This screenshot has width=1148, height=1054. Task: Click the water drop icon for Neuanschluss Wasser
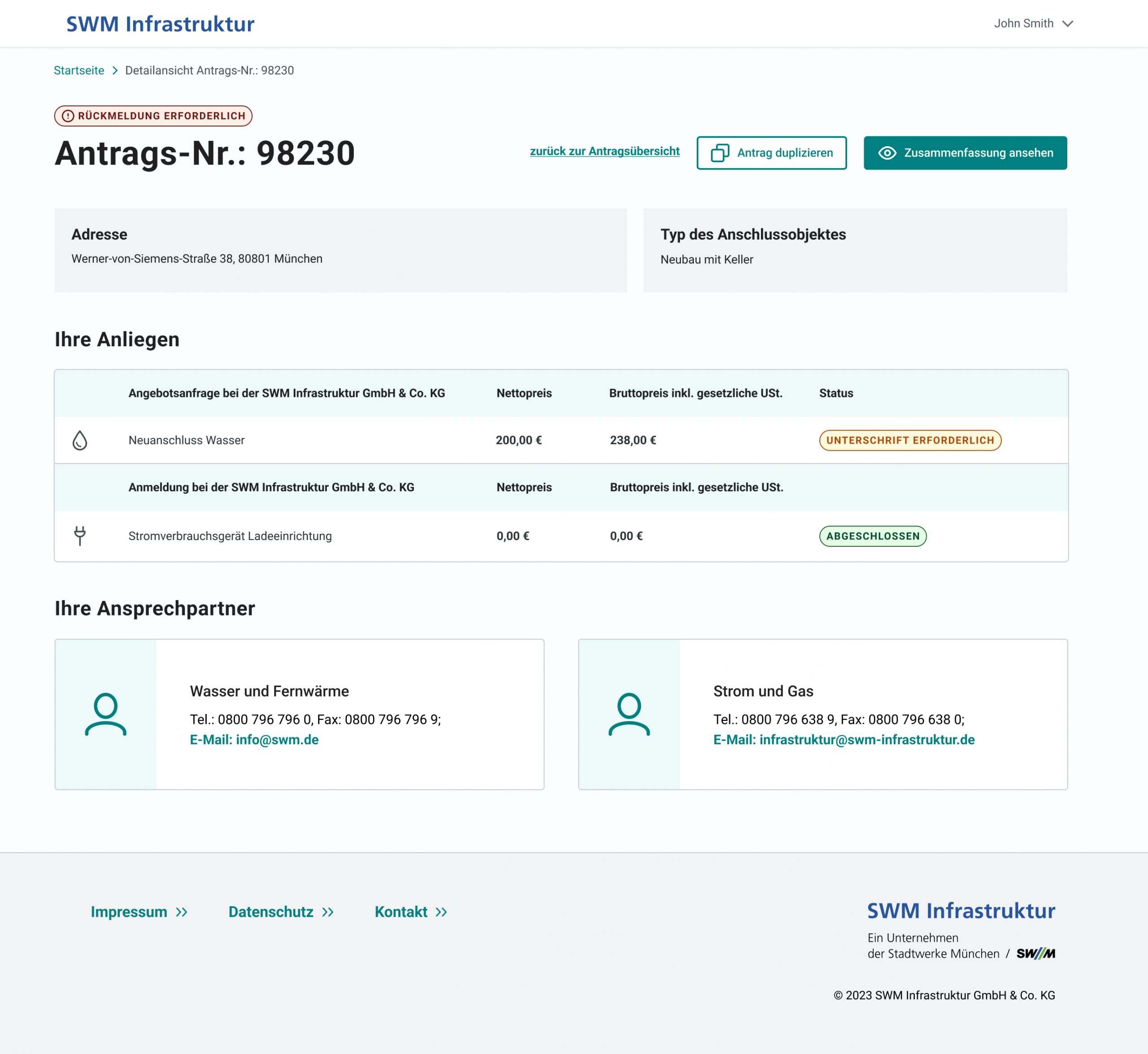point(80,440)
